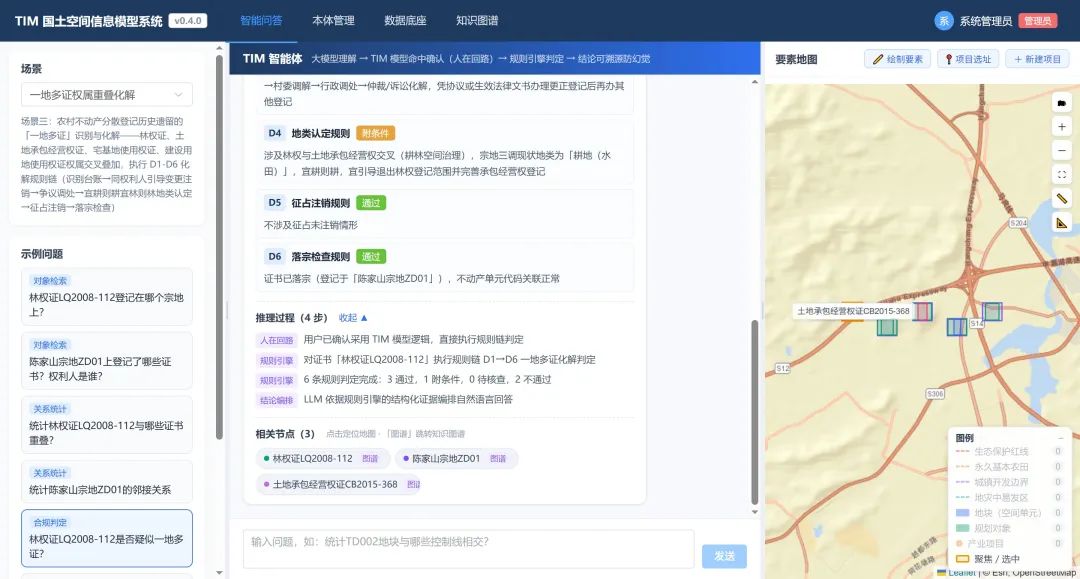Click the 通过 tag on rule D5
The width and height of the screenshot is (1080, 579).
click(371, 203)
